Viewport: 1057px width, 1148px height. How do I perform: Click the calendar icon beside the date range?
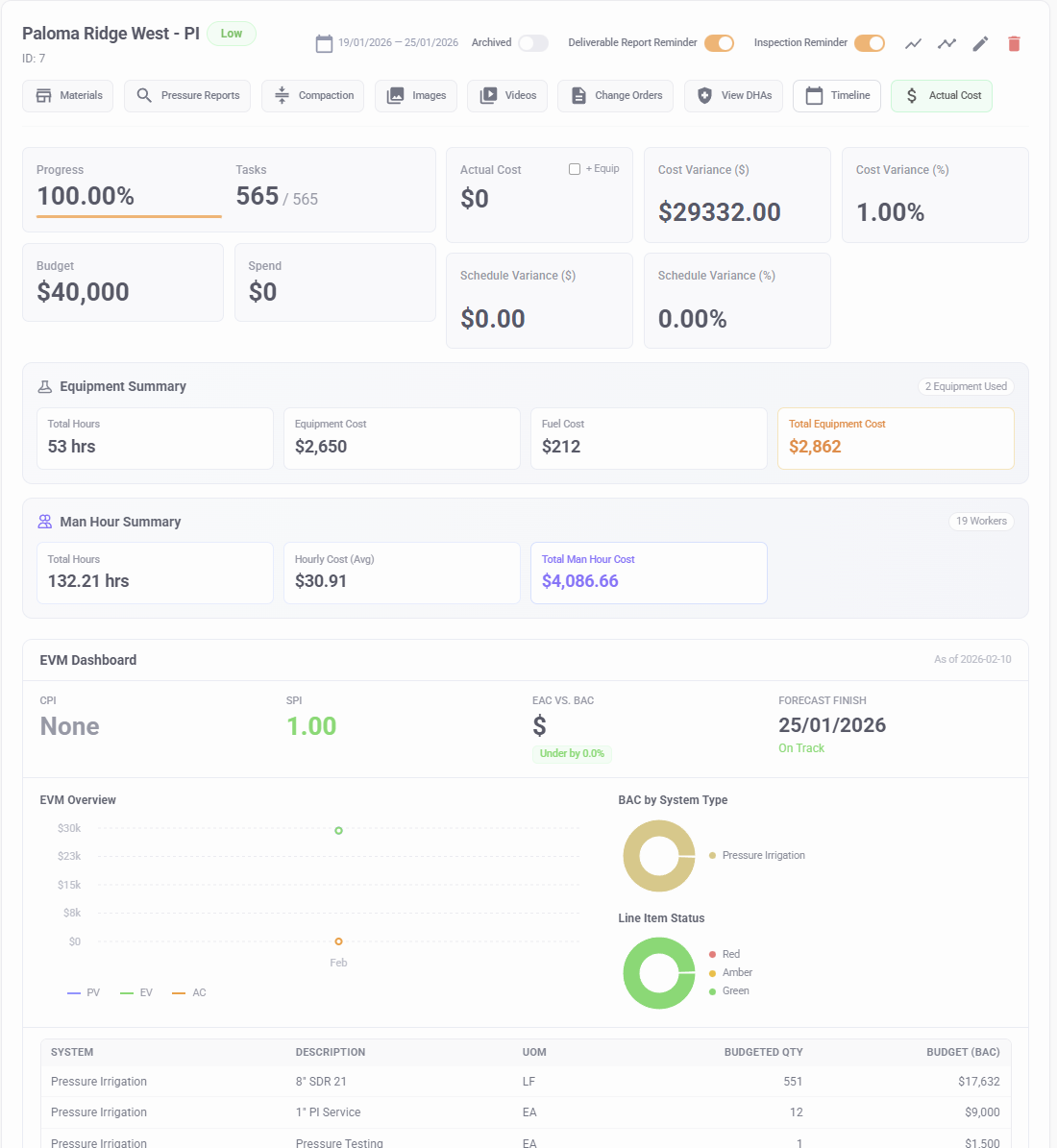(x=324, y=43)
